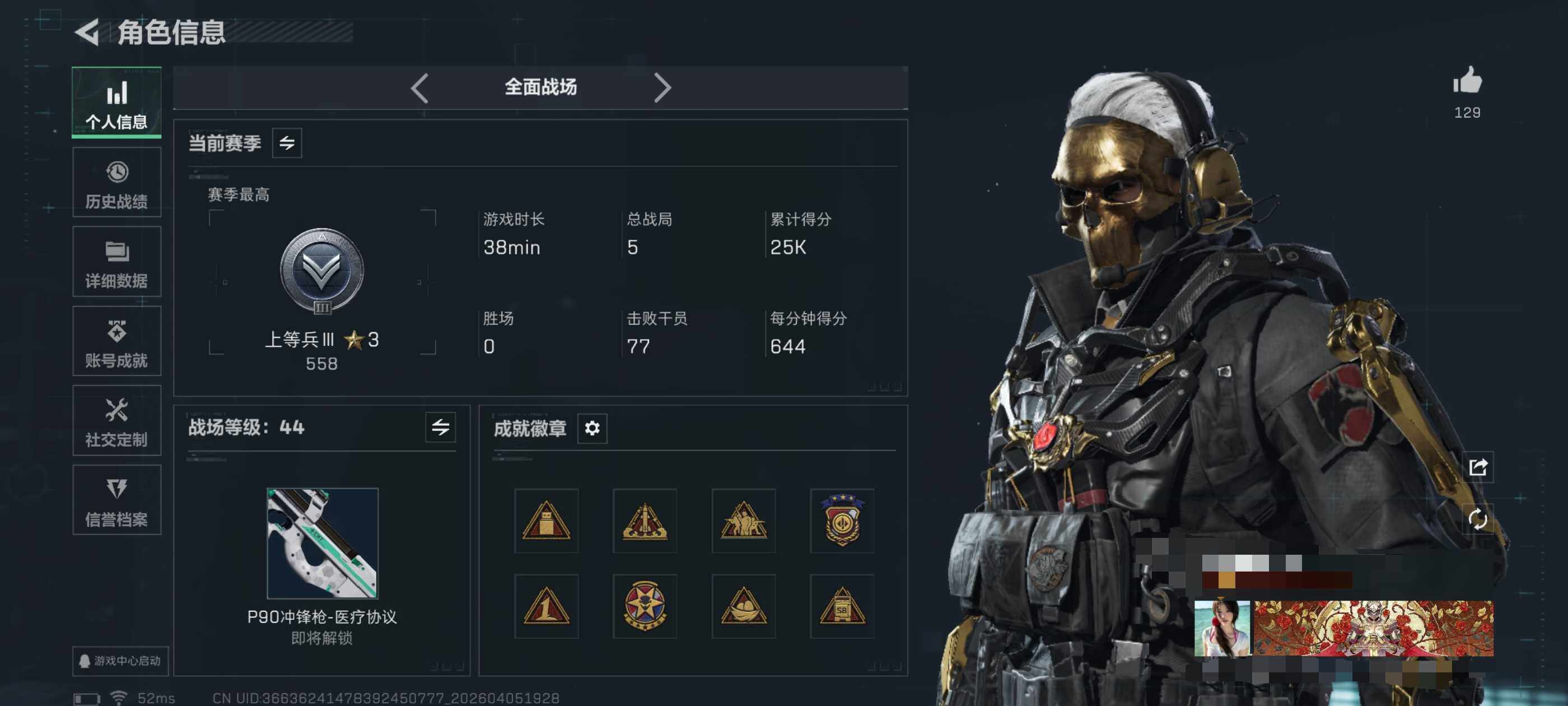Screen dimensions: 1568x706
Task: Open the 信誉档案 tab
Action: coord(116,500)
